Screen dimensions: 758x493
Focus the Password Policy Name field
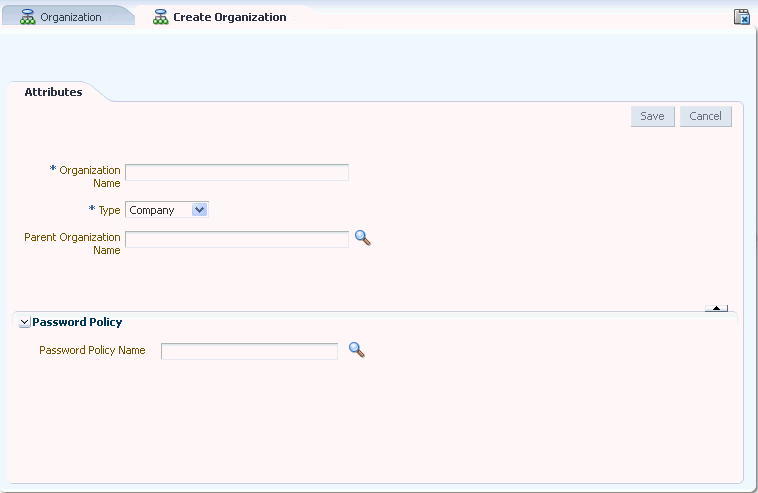pos(249,351)
